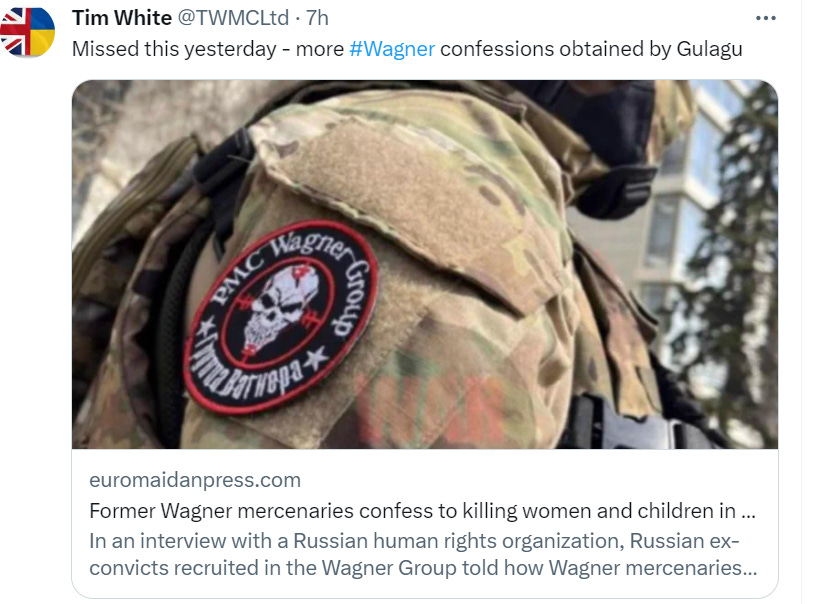Click the Tim White display name

pos(122,18)
